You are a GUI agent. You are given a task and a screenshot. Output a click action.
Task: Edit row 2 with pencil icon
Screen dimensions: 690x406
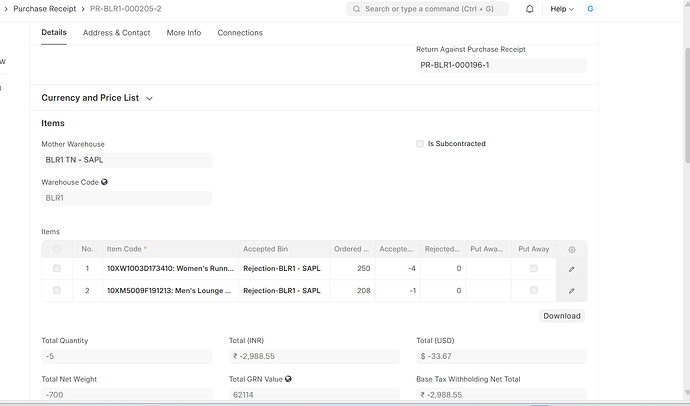coord(572,291)
